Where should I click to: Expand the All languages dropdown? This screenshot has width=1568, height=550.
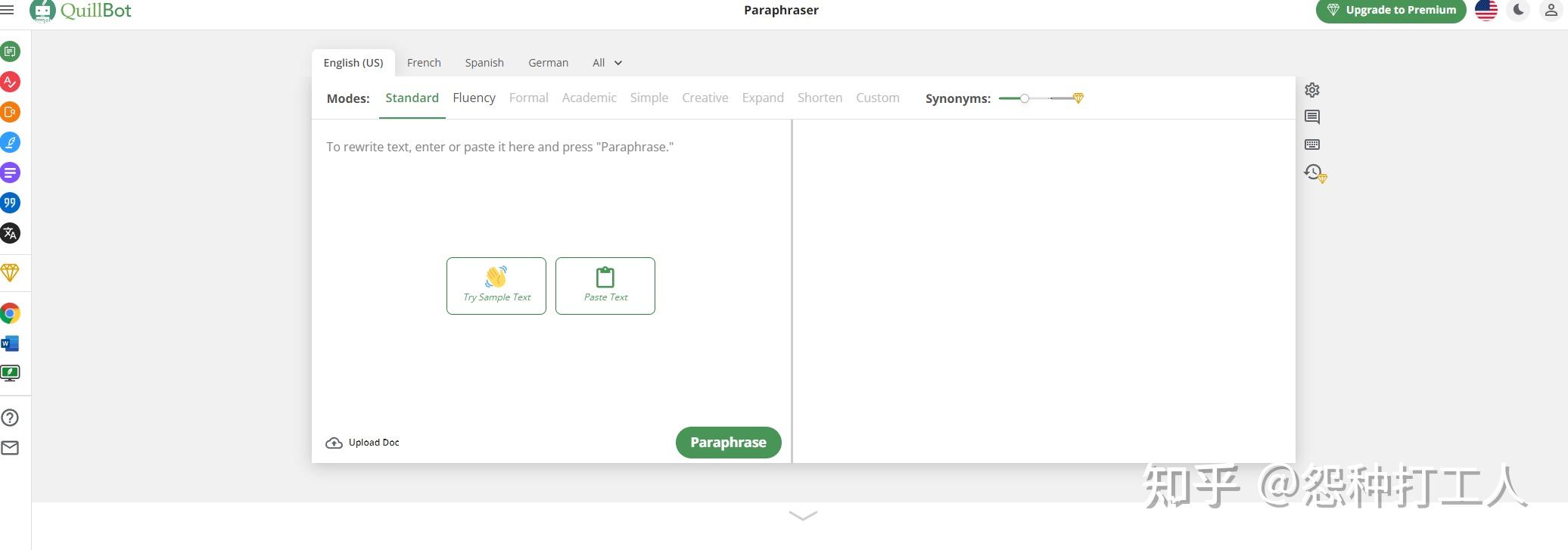pyautogui.click(x=607, y=63)
